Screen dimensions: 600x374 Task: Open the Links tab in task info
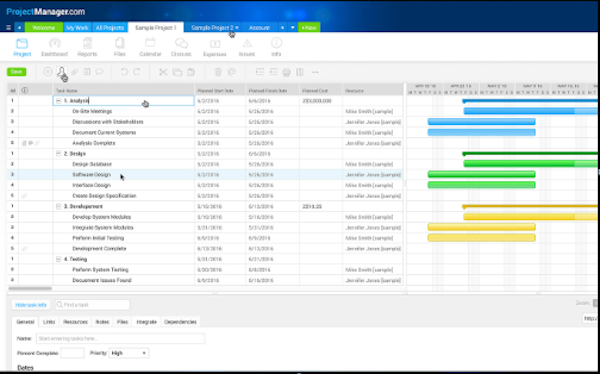49,322
